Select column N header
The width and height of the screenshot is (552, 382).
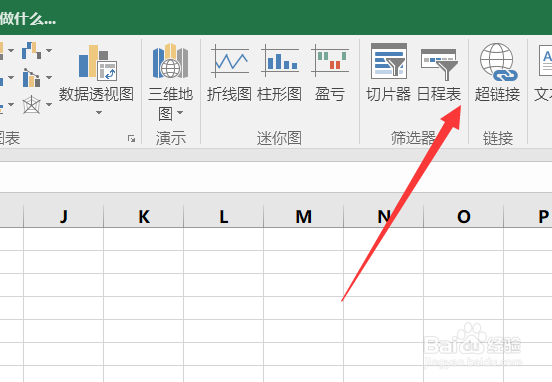(x=383, y=217)
